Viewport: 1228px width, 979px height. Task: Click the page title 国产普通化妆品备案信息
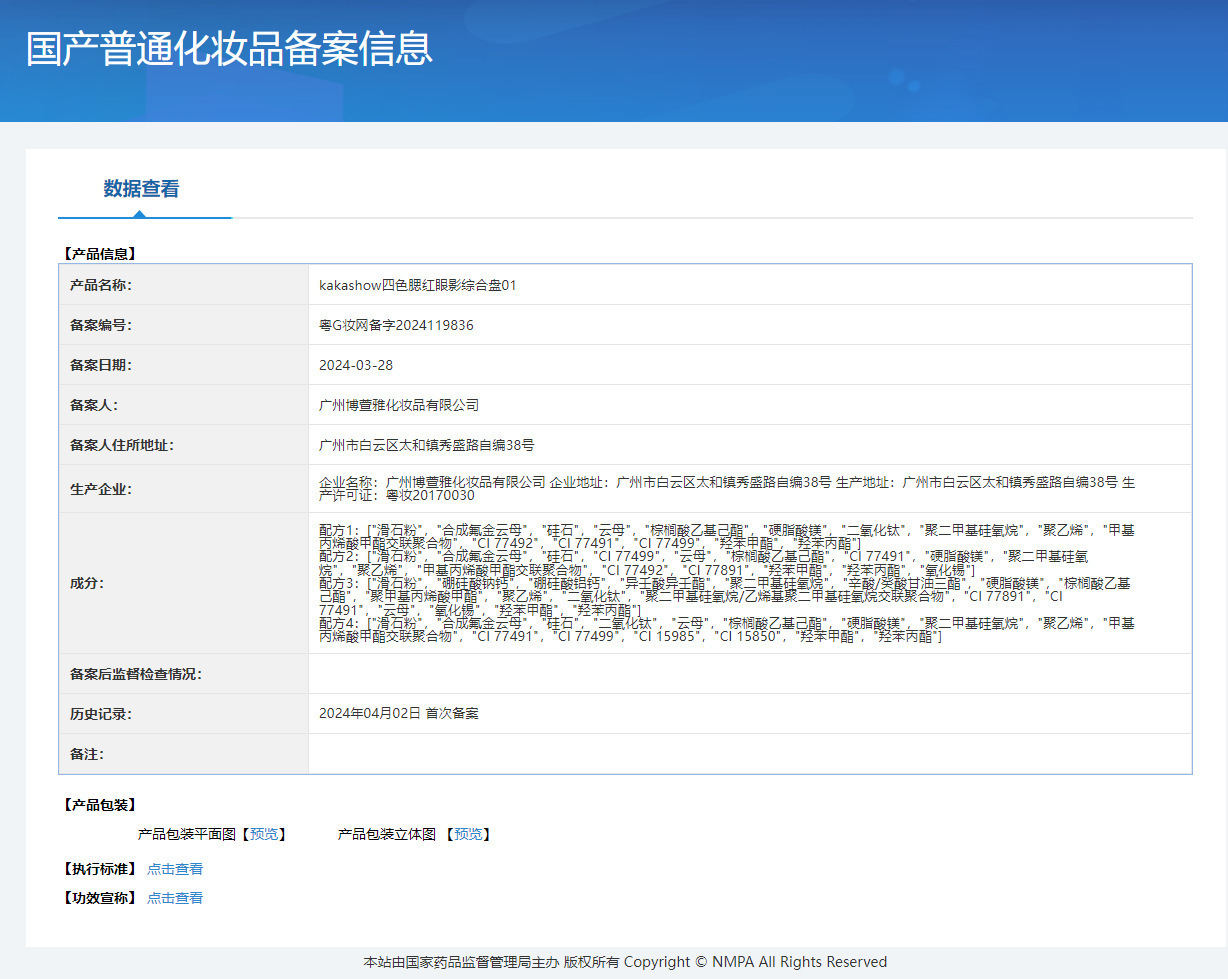coord(229,49)
